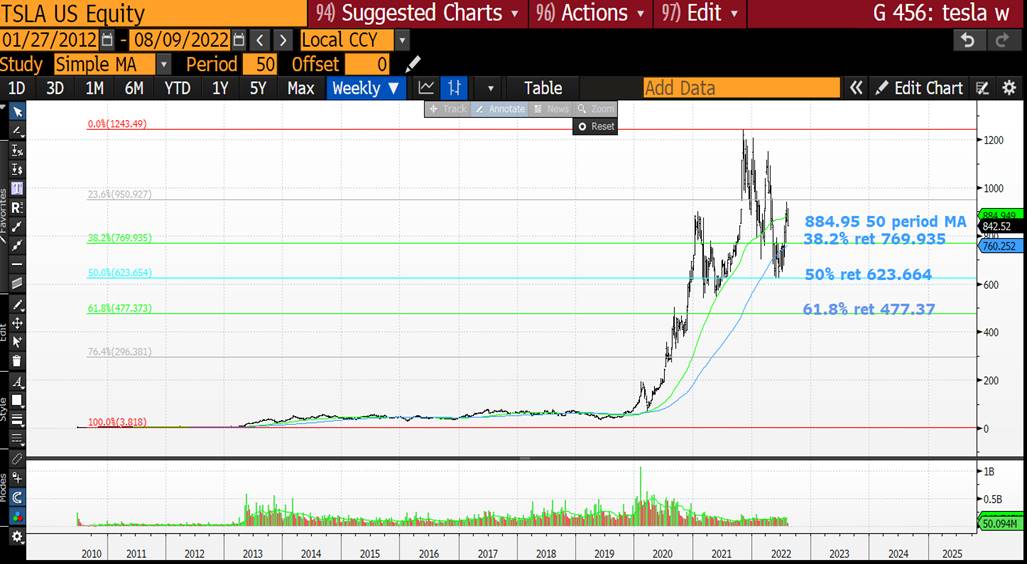Screen dimensions: 1027x564
Task: Expand the Simple MA study dropdown arrow
Action: coord(164,64)
